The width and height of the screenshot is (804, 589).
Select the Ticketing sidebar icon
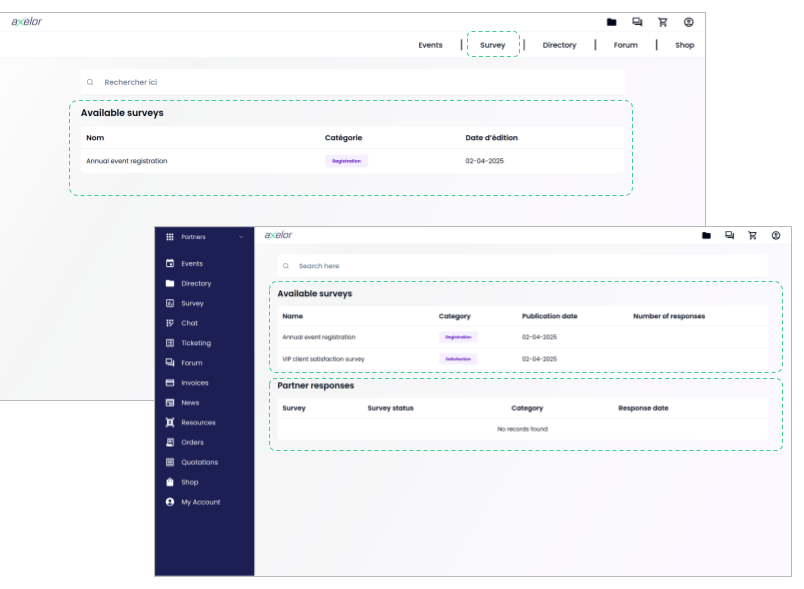(x=170, y=343)
